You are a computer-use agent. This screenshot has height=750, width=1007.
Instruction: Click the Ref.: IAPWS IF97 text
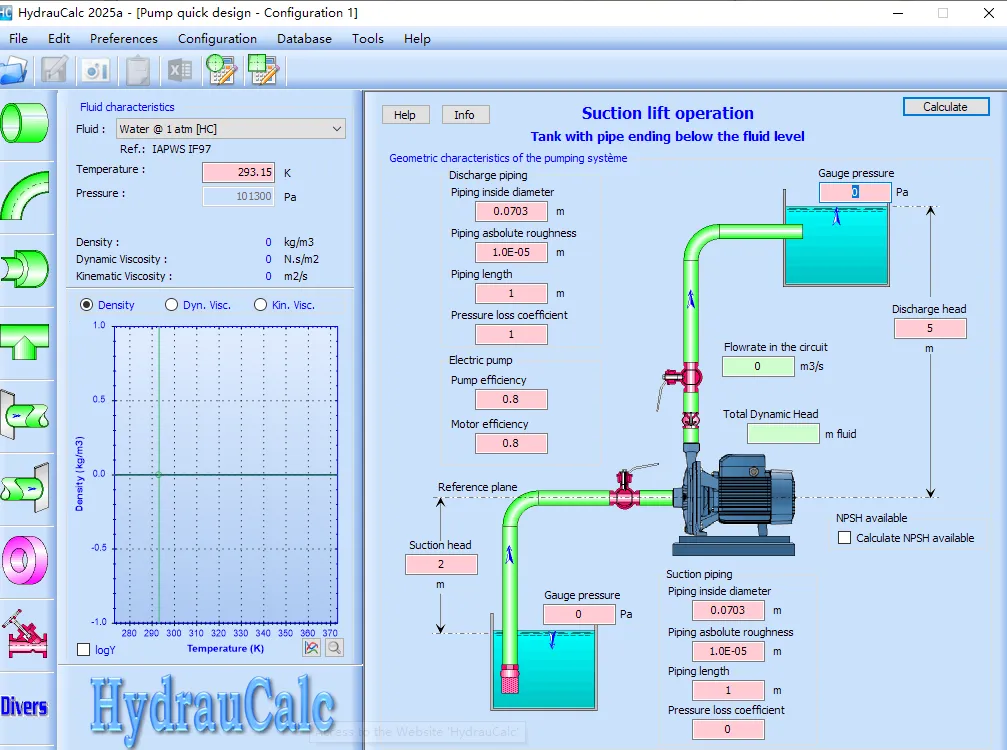coord(166,149)
